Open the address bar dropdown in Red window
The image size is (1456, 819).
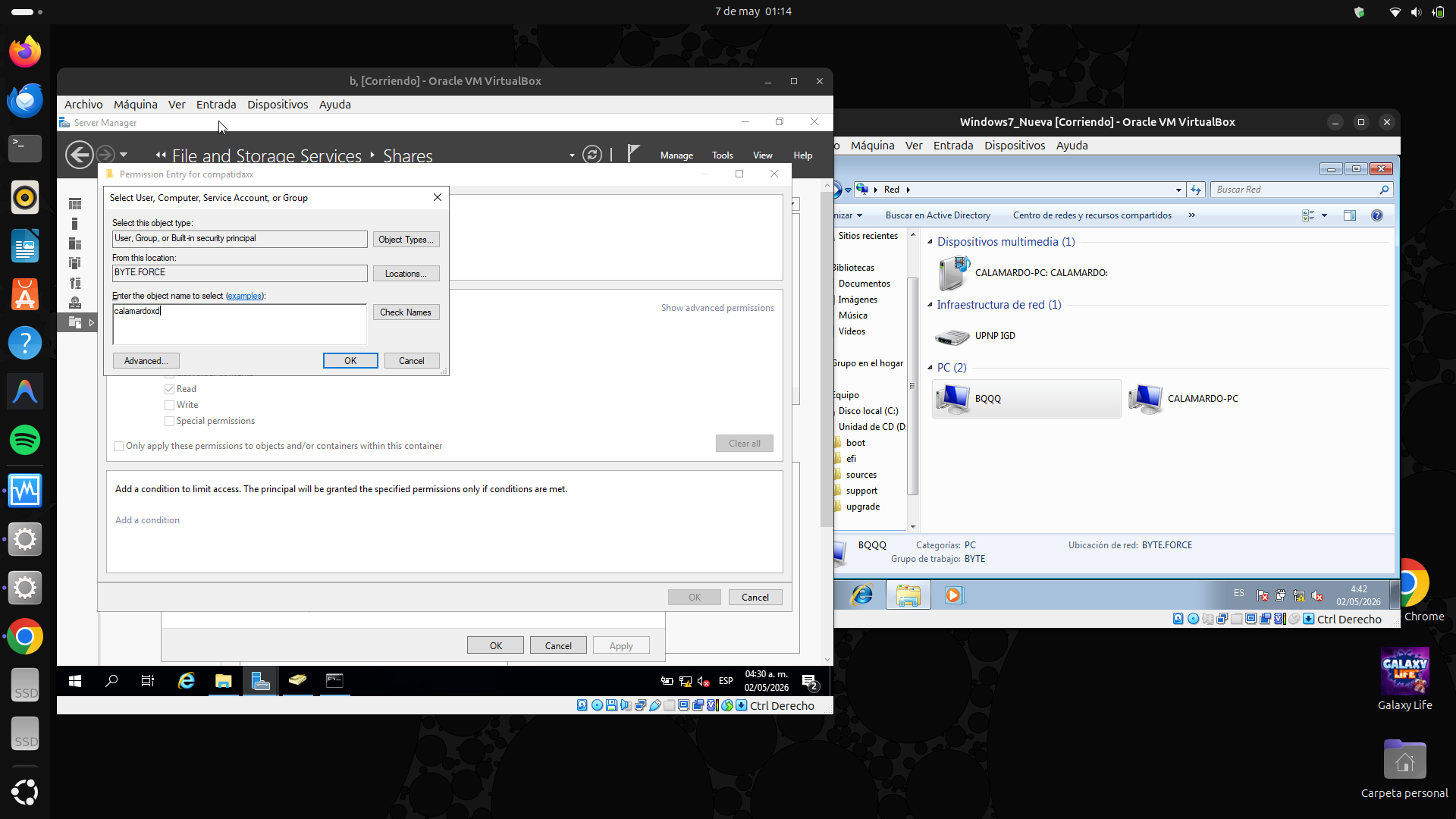pyautogui.click(x=1178, y=190)
